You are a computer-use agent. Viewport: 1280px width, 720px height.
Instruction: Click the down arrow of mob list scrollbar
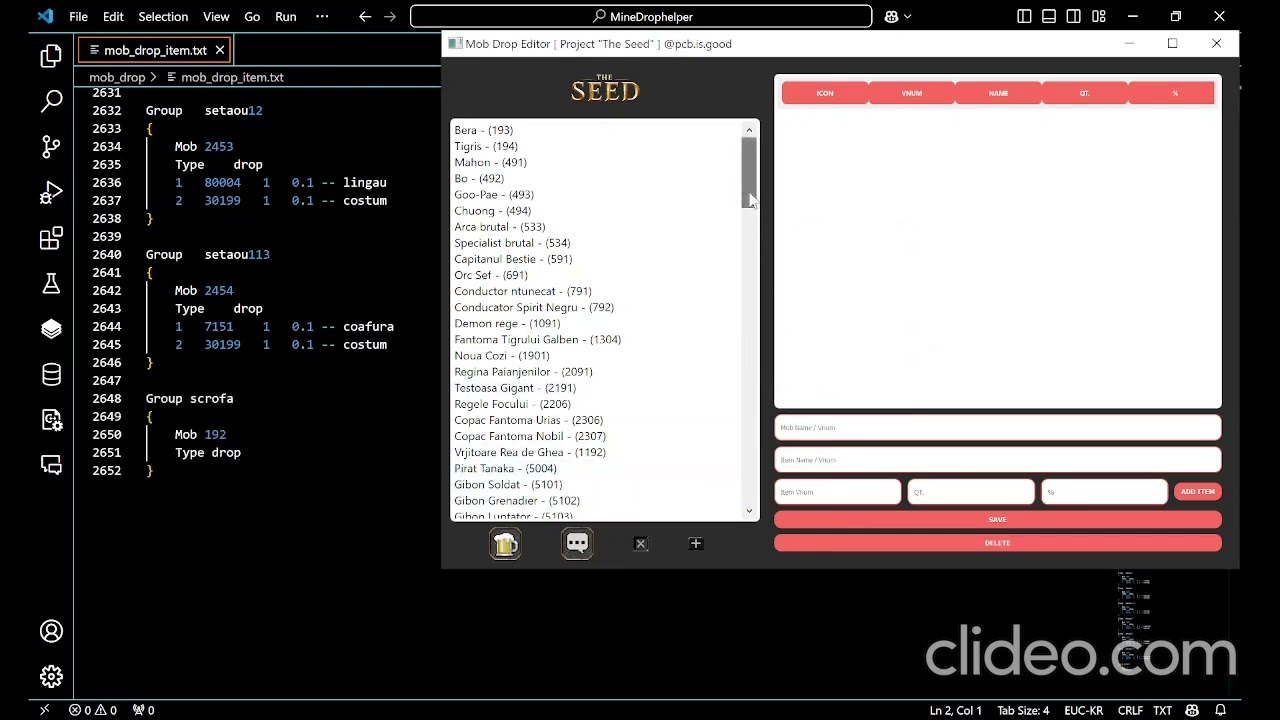point(749,511)
